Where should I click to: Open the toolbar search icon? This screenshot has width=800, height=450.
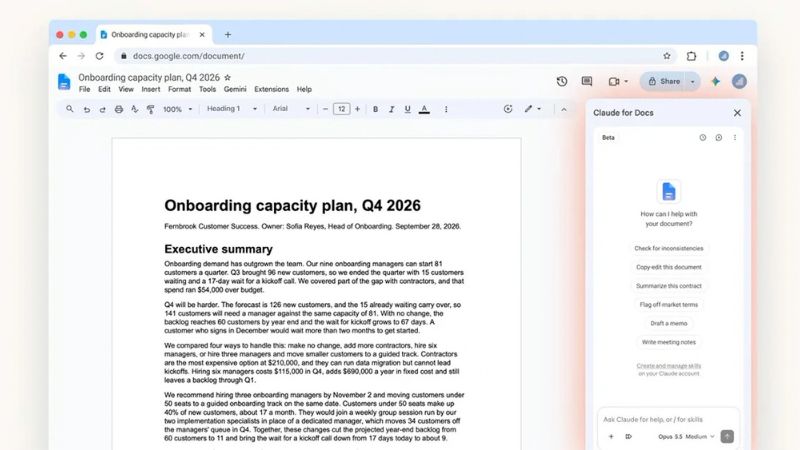click(x=70, y=109)
